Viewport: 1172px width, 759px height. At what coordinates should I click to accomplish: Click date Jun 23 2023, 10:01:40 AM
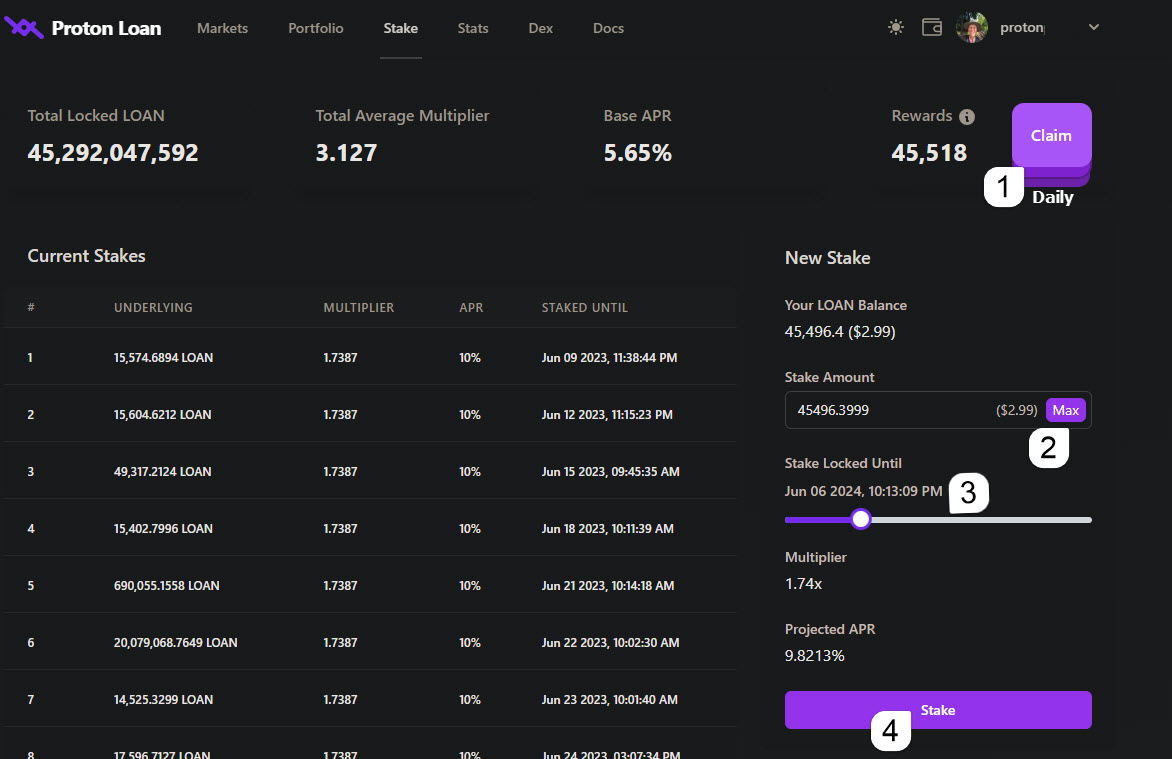pos(609,699)
